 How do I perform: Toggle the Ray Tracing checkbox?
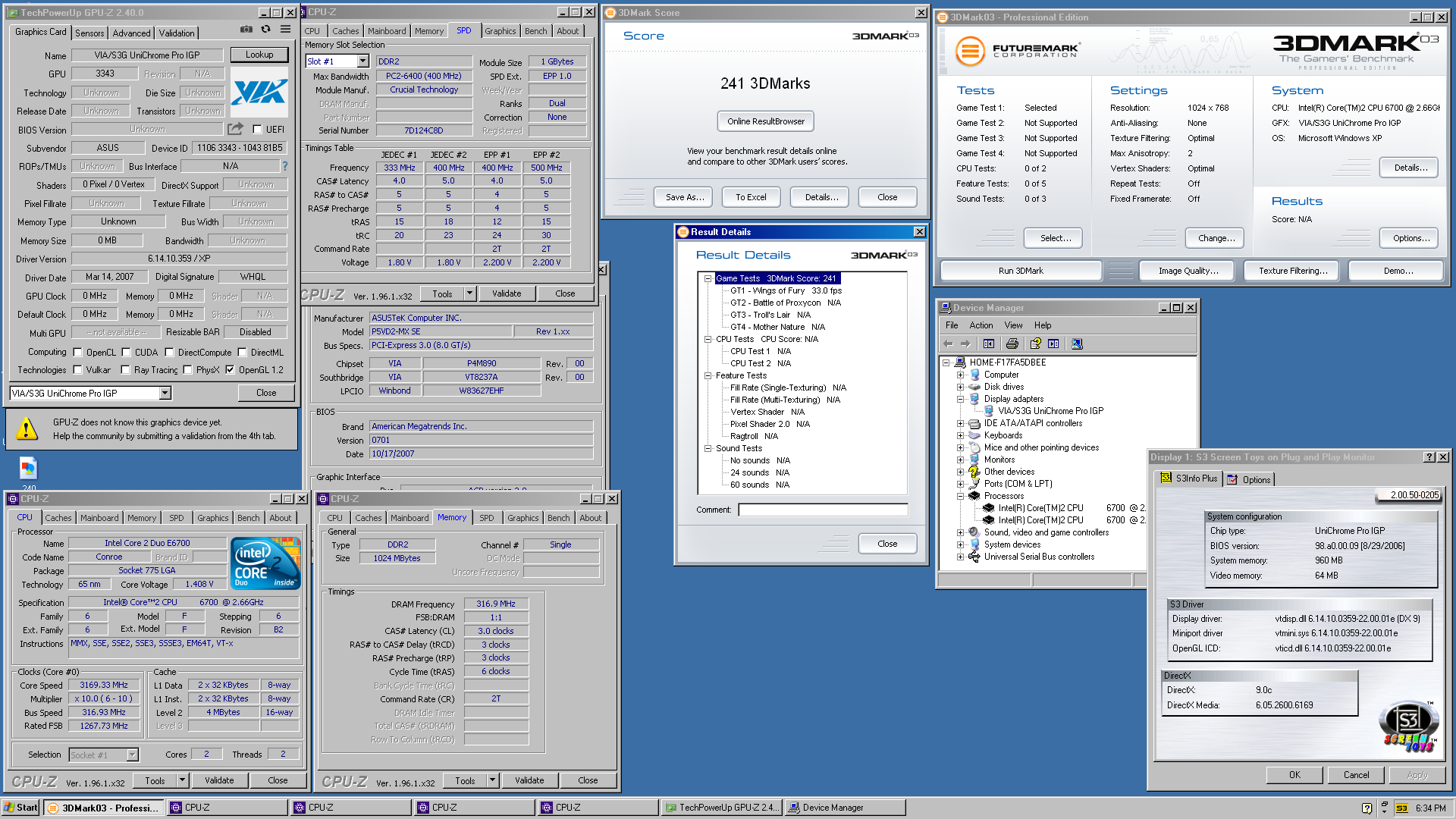(x=125, y=370)
